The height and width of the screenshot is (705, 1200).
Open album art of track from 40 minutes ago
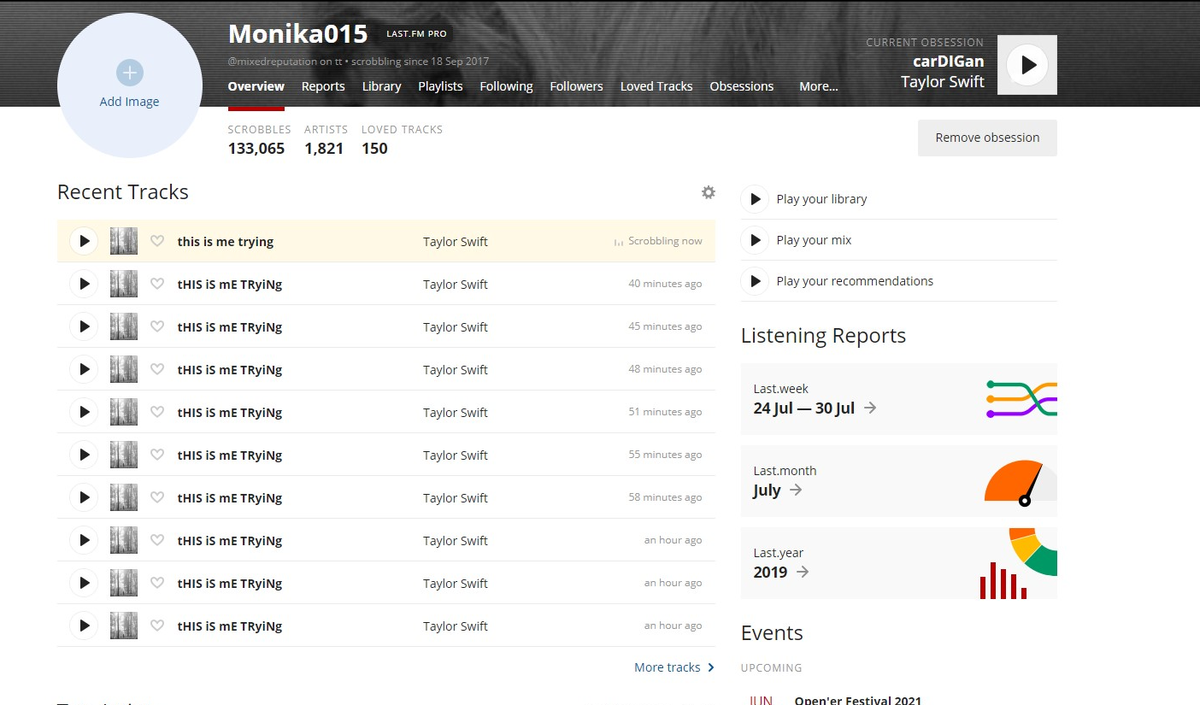pyautogui.click(x=123, y=284)
